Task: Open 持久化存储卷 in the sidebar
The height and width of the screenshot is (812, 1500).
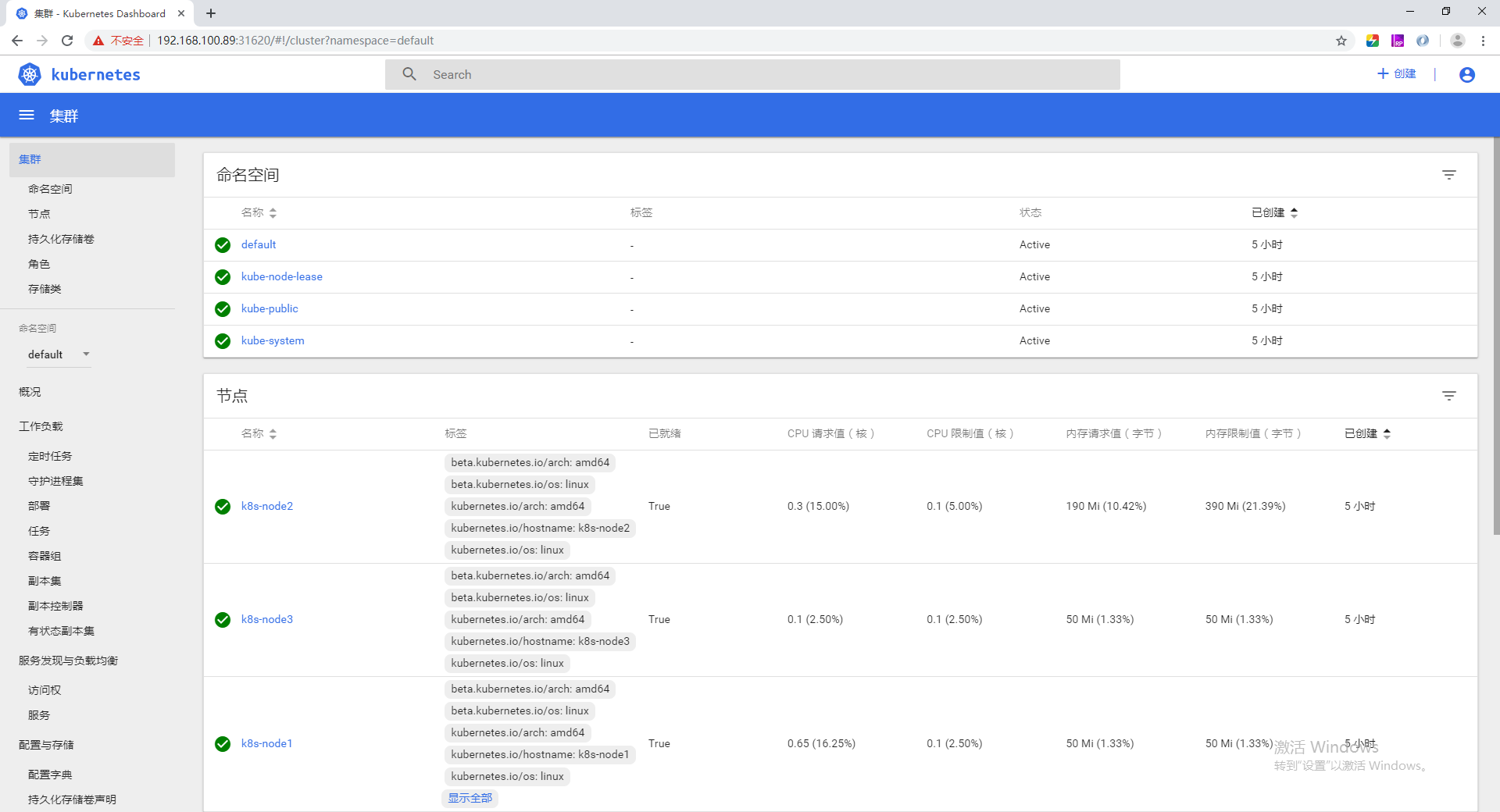Action: 61,239
